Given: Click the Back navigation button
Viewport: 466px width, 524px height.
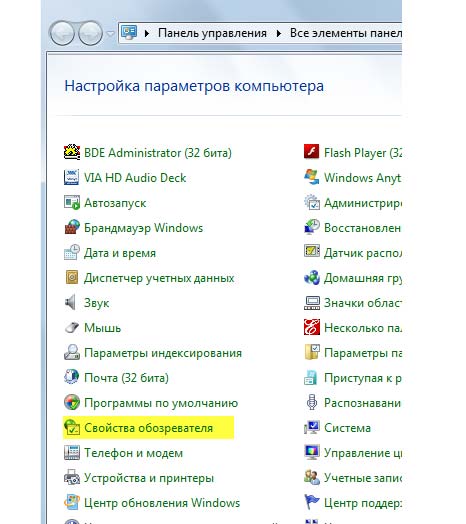Looking at the screenshot, I should pyautogui.click(x=62, y=33).
